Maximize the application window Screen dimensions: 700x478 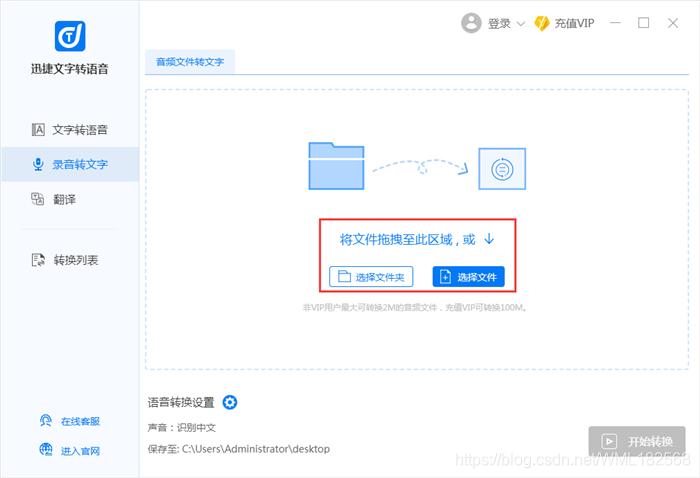pyautogui.click(x=643, y=23)
